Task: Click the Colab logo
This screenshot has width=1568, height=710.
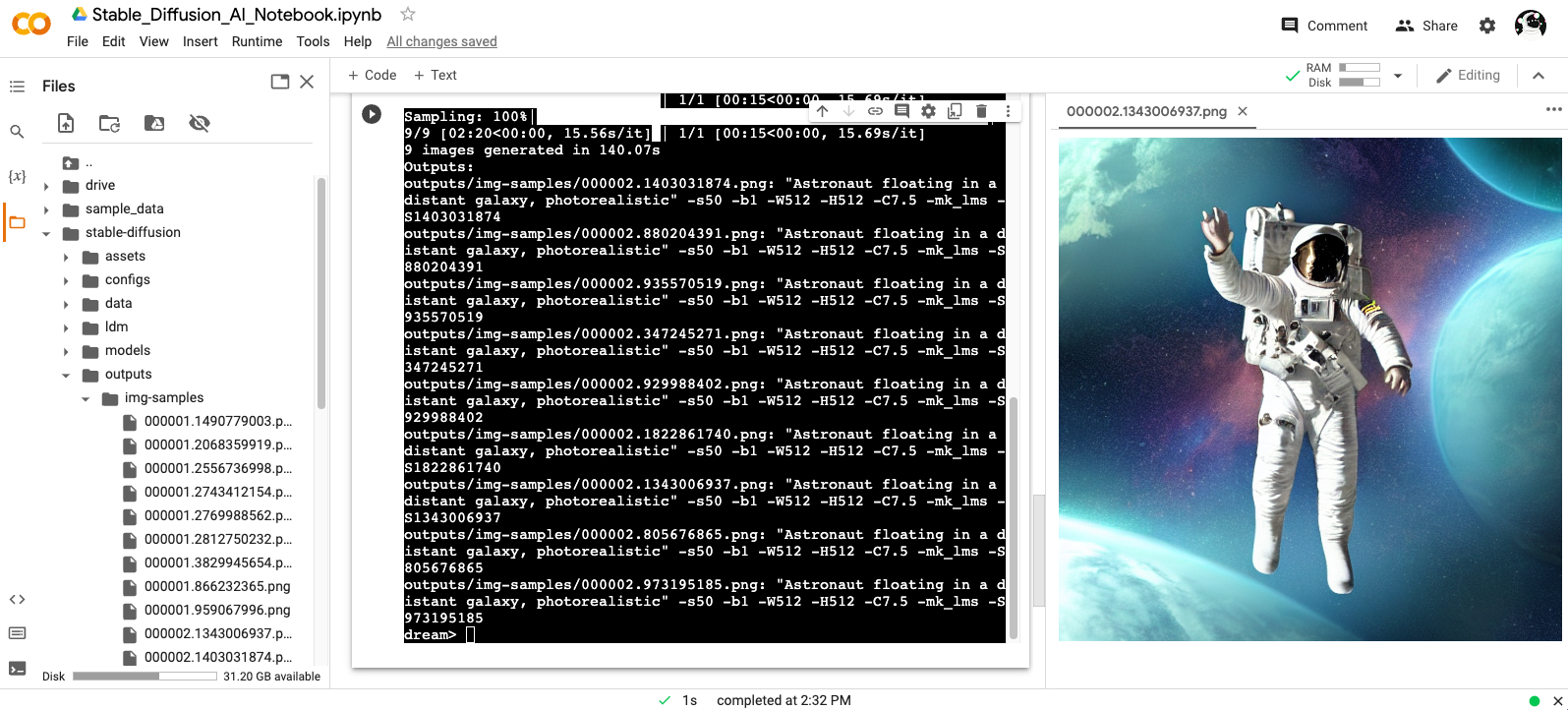Action: [x=31, y=25]
